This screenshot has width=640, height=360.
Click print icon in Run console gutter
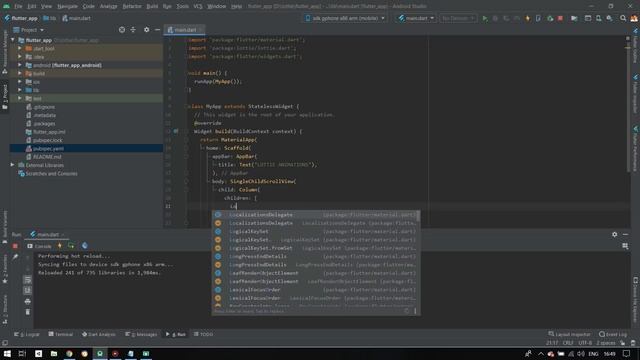pos(27,301)
